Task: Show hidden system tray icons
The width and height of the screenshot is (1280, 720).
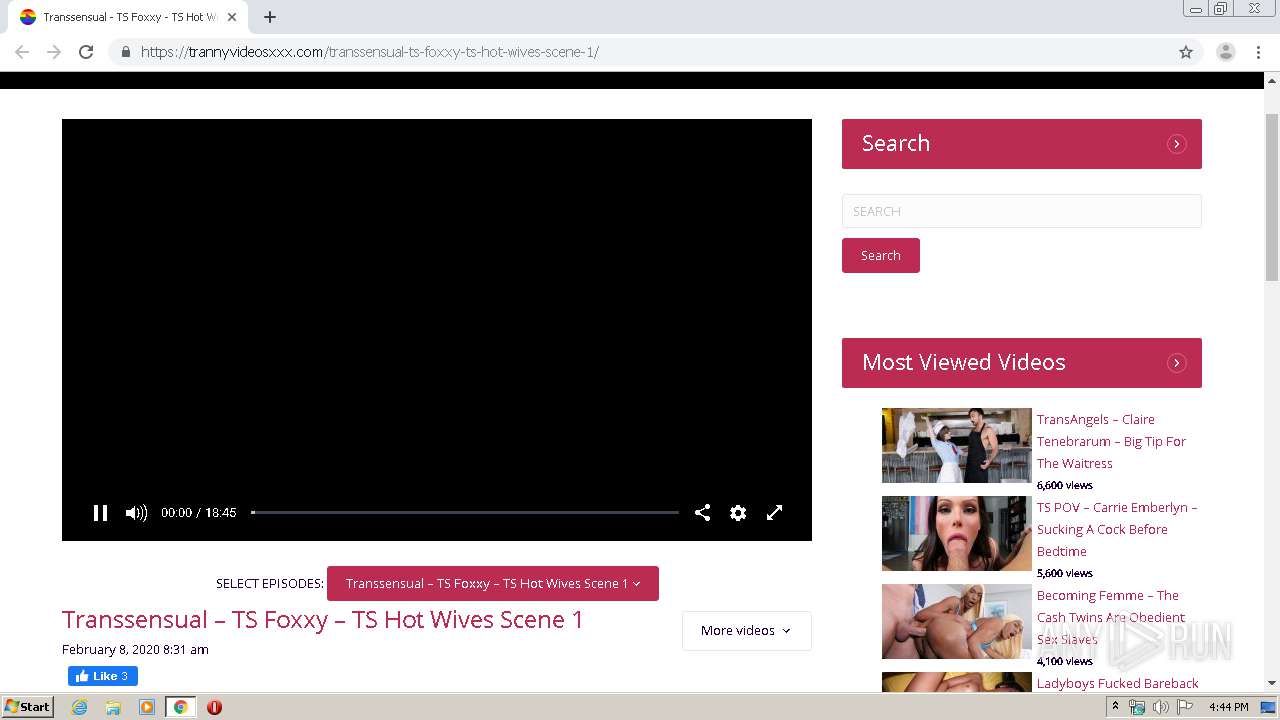Action: 1115,707
